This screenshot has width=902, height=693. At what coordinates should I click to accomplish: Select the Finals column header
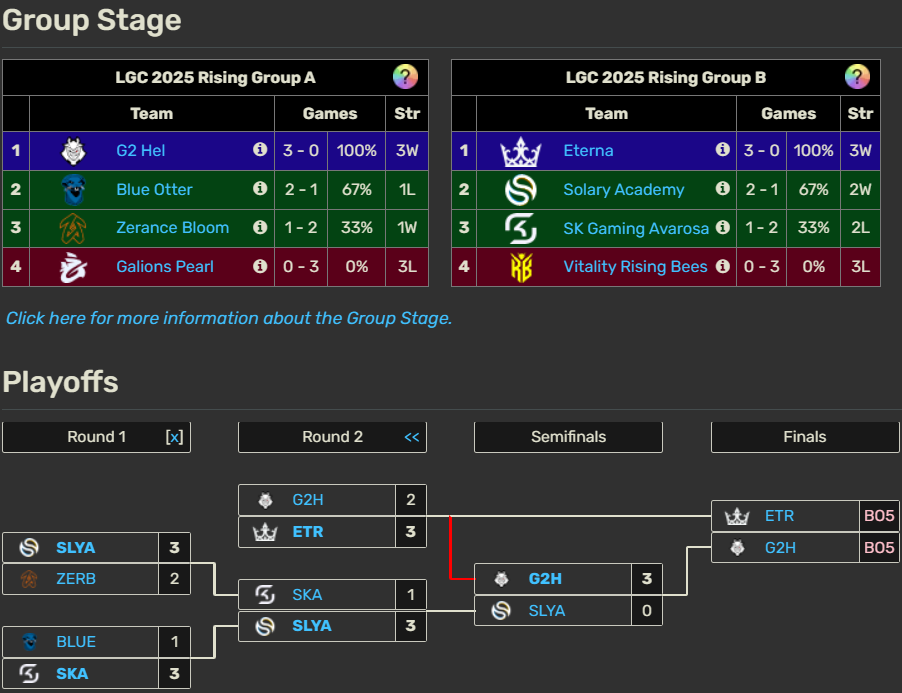pyautogui.click(x=804, y=437)
